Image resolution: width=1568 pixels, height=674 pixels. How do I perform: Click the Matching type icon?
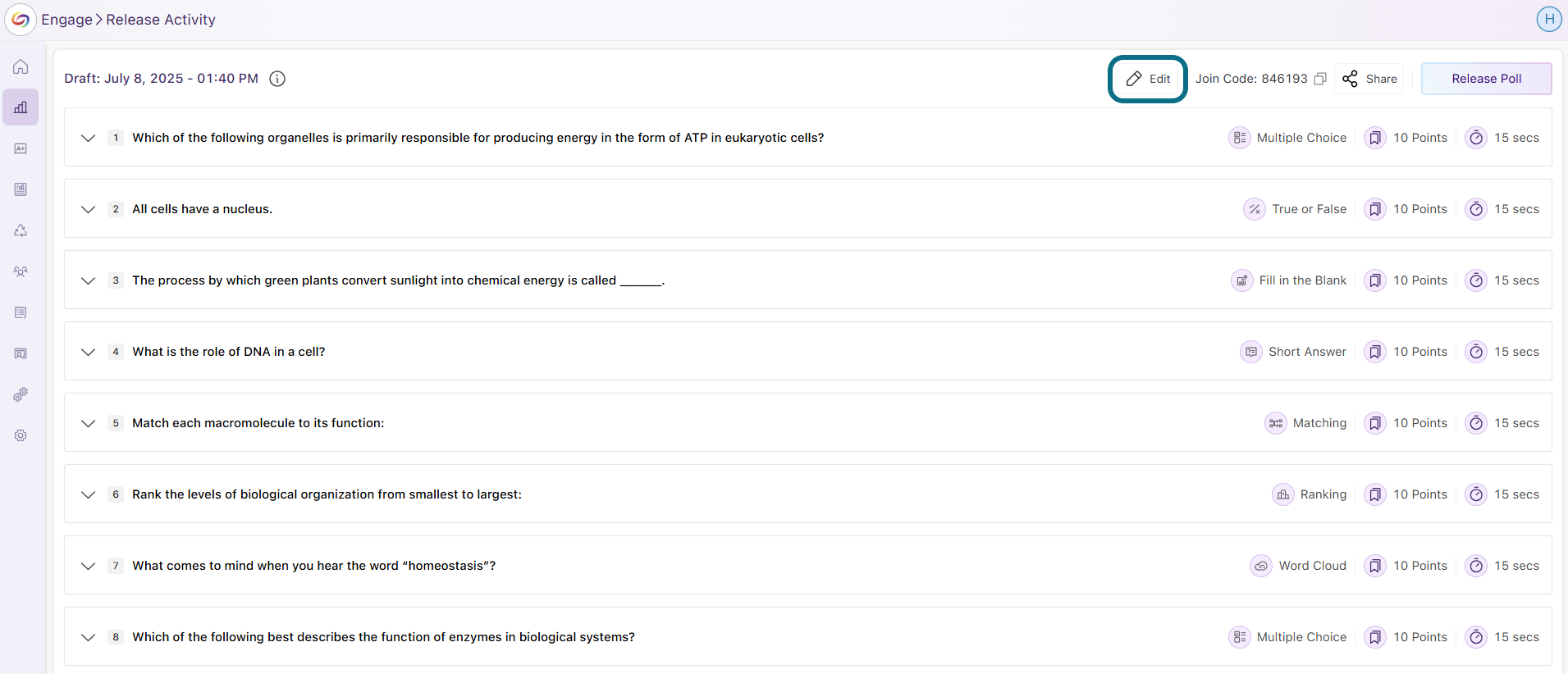(x=1276, y=423)
